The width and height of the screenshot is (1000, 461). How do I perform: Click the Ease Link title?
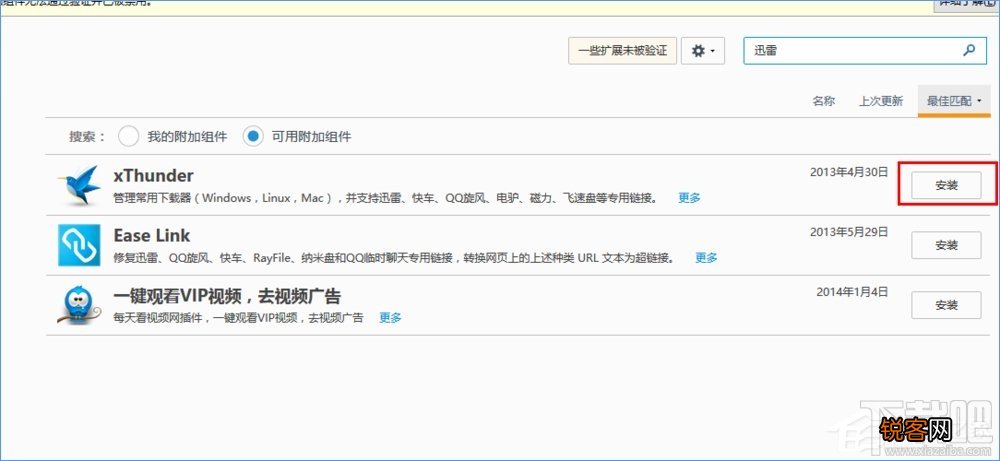tap(152, 235)
